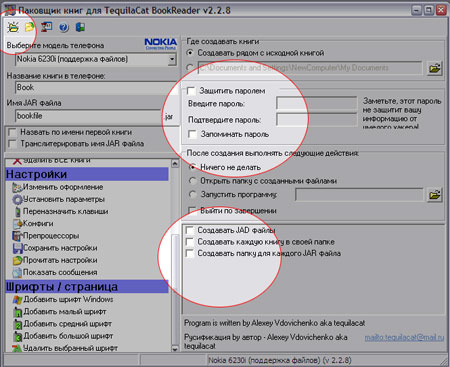Click the icon beside 'Препроцессоры'
450x367 pixels.
pyautogui.click(x=17, y=236)
